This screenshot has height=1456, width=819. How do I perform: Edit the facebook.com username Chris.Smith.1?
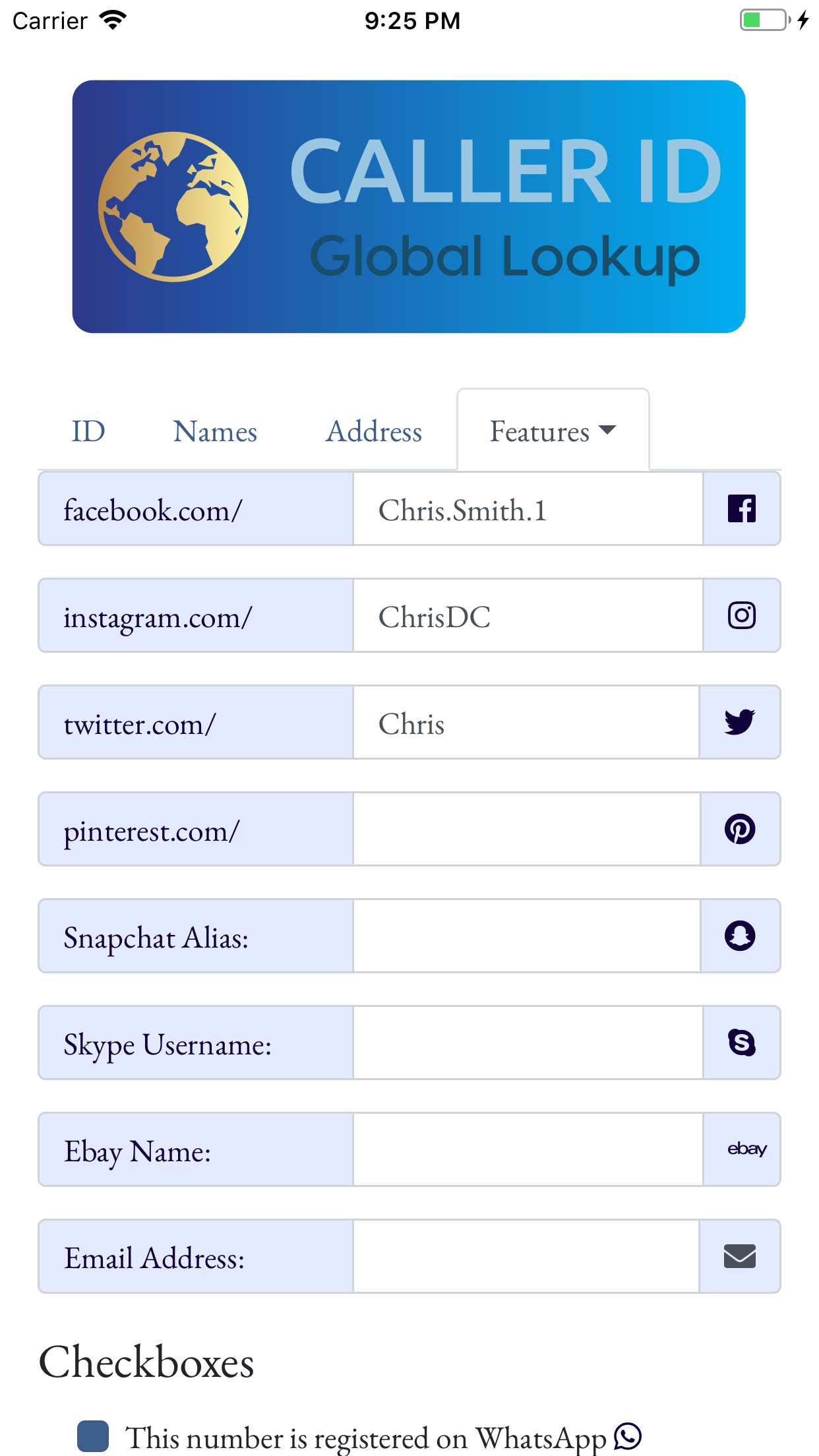click(526, 508)
